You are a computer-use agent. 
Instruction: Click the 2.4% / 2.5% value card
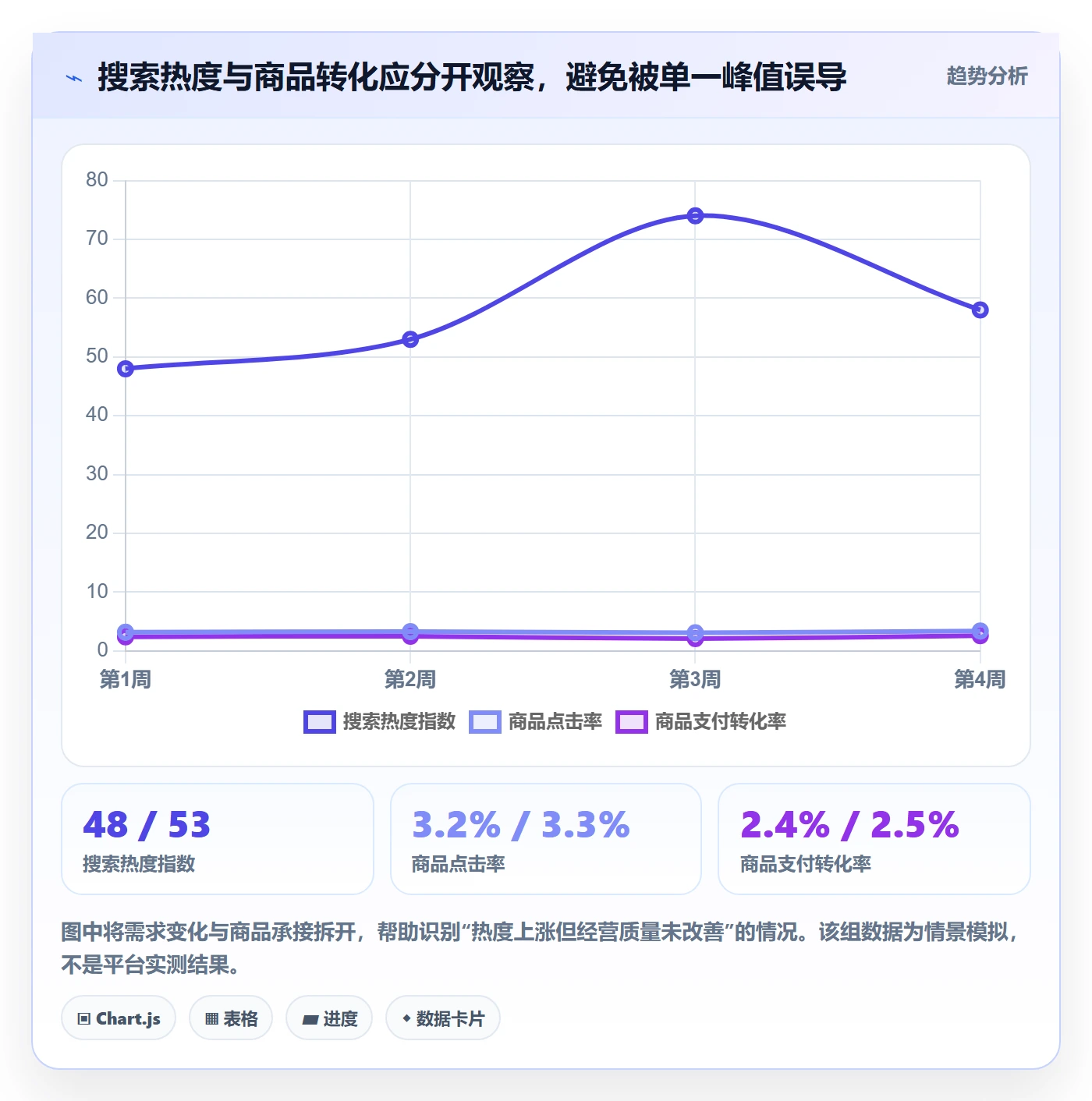pos(874,839)
